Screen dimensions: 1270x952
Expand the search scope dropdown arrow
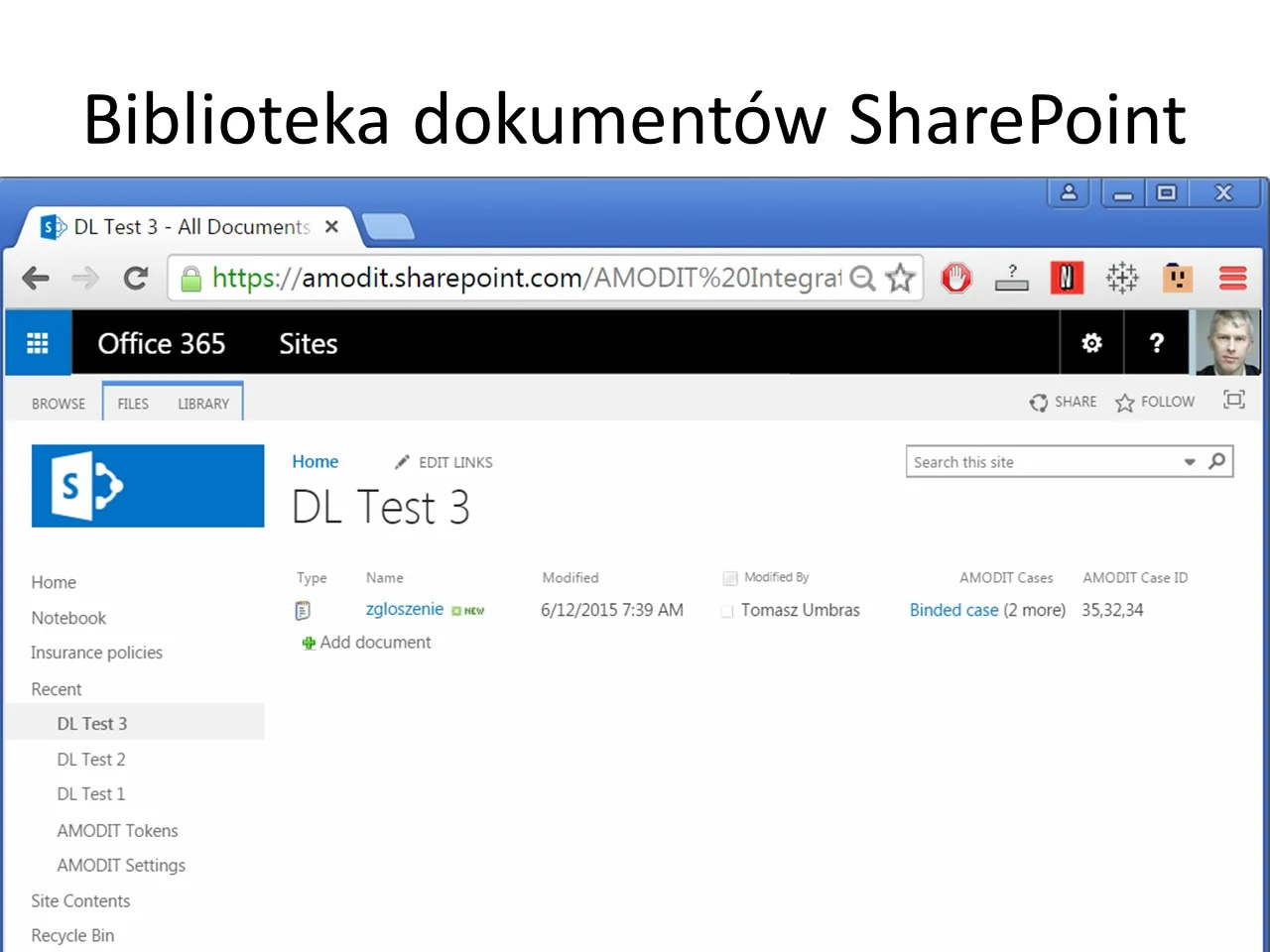(1190, 462)
